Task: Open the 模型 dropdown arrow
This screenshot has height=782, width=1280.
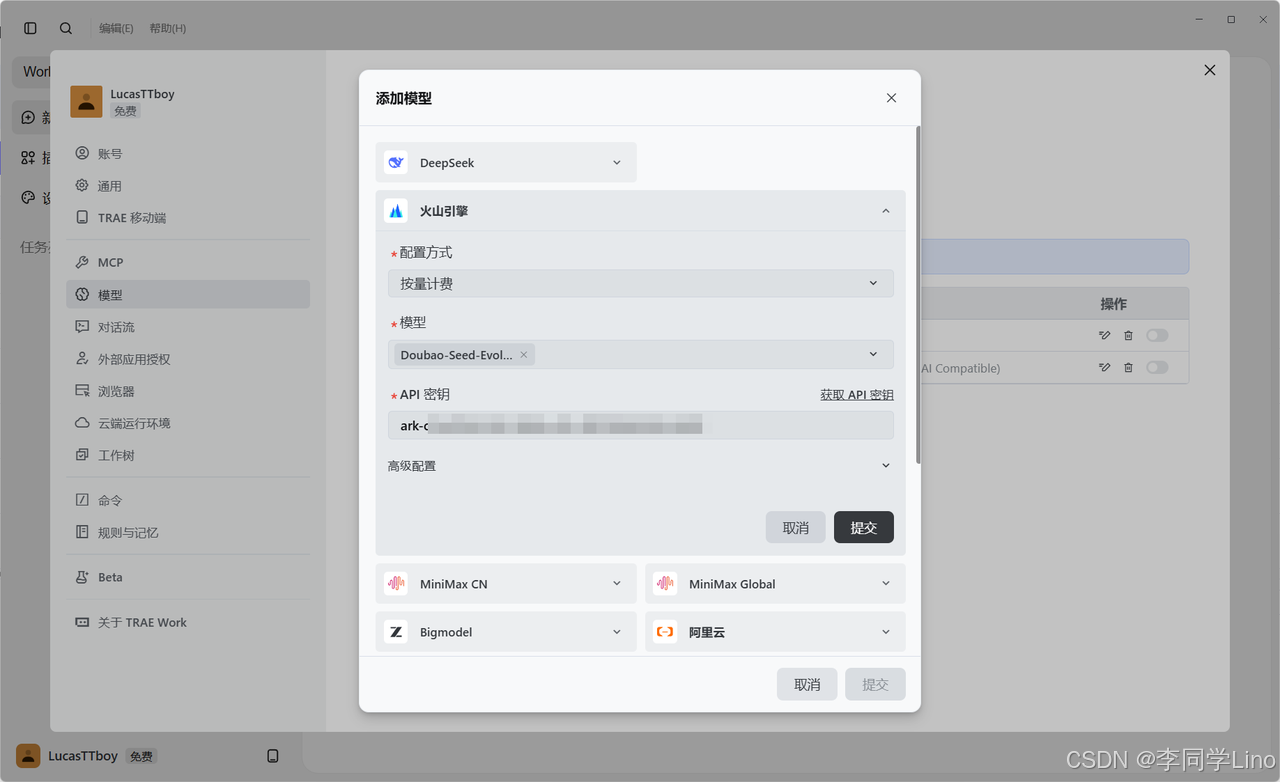Action: point(873,354)
